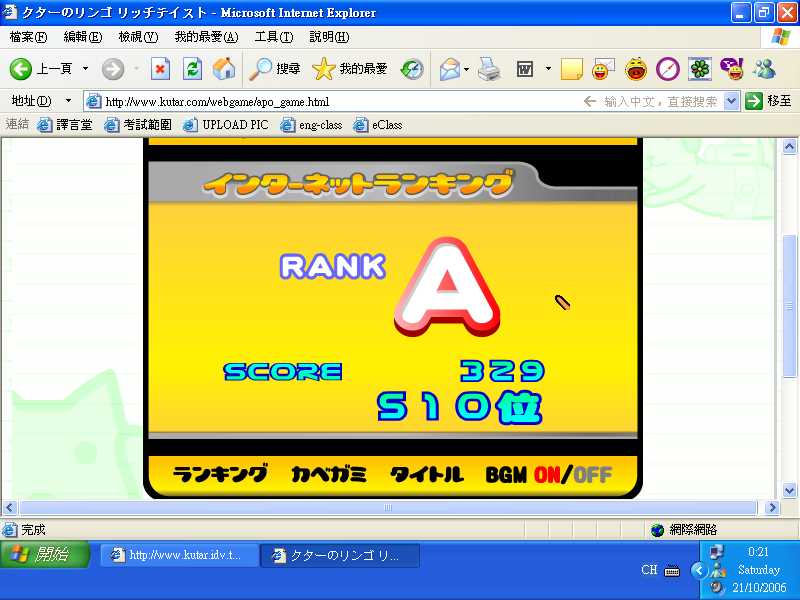Click the Back arrow button
This screenshot has width=800, height=600.
(x=21, y=69)
